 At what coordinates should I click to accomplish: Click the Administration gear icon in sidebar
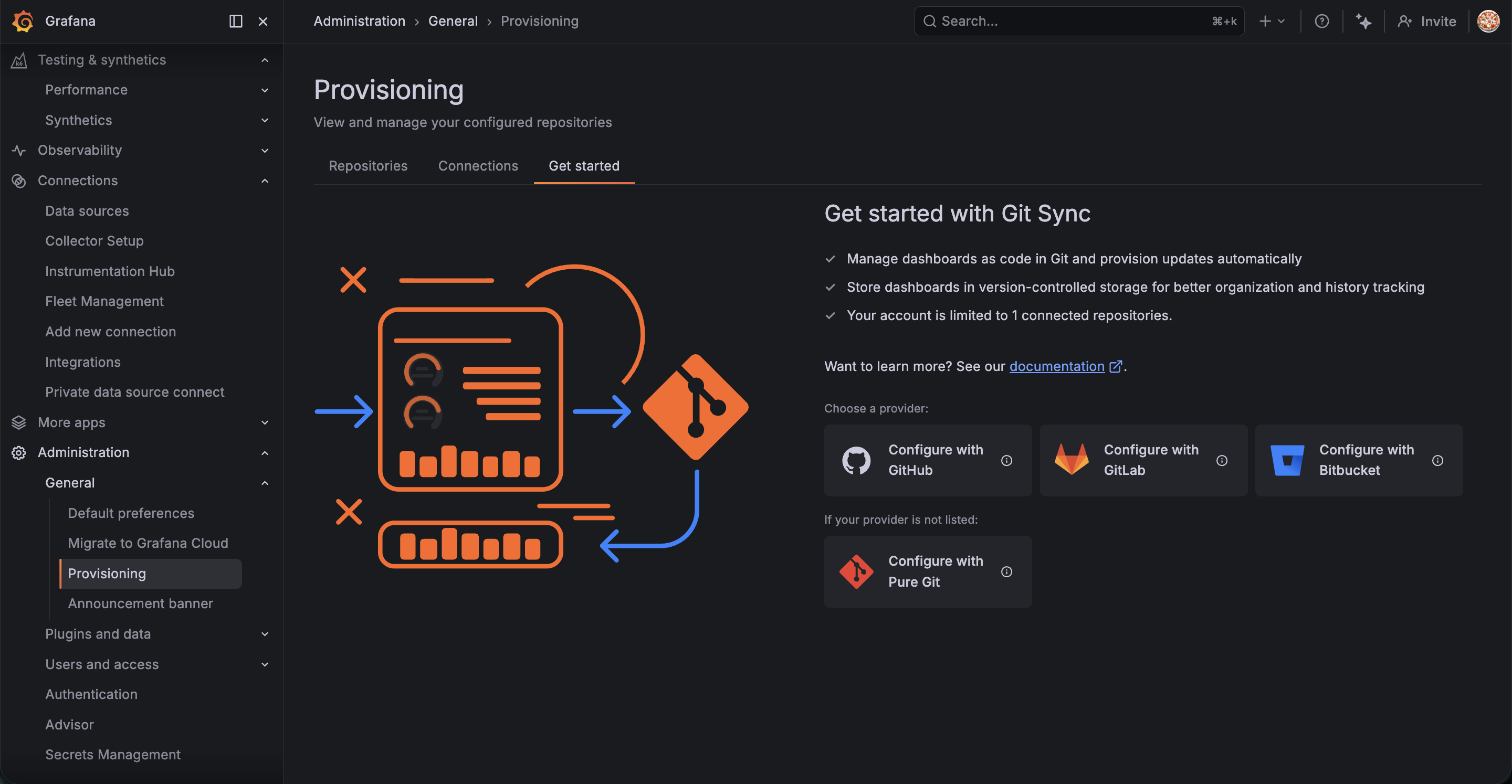click(19, 452)
